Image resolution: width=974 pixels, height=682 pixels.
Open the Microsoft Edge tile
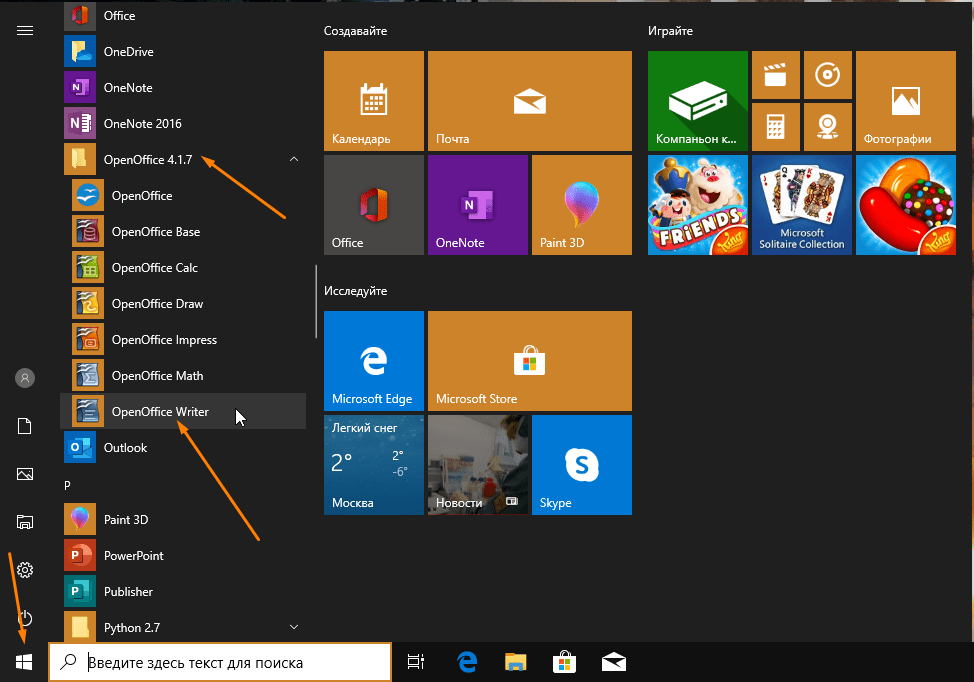point(374,361)
